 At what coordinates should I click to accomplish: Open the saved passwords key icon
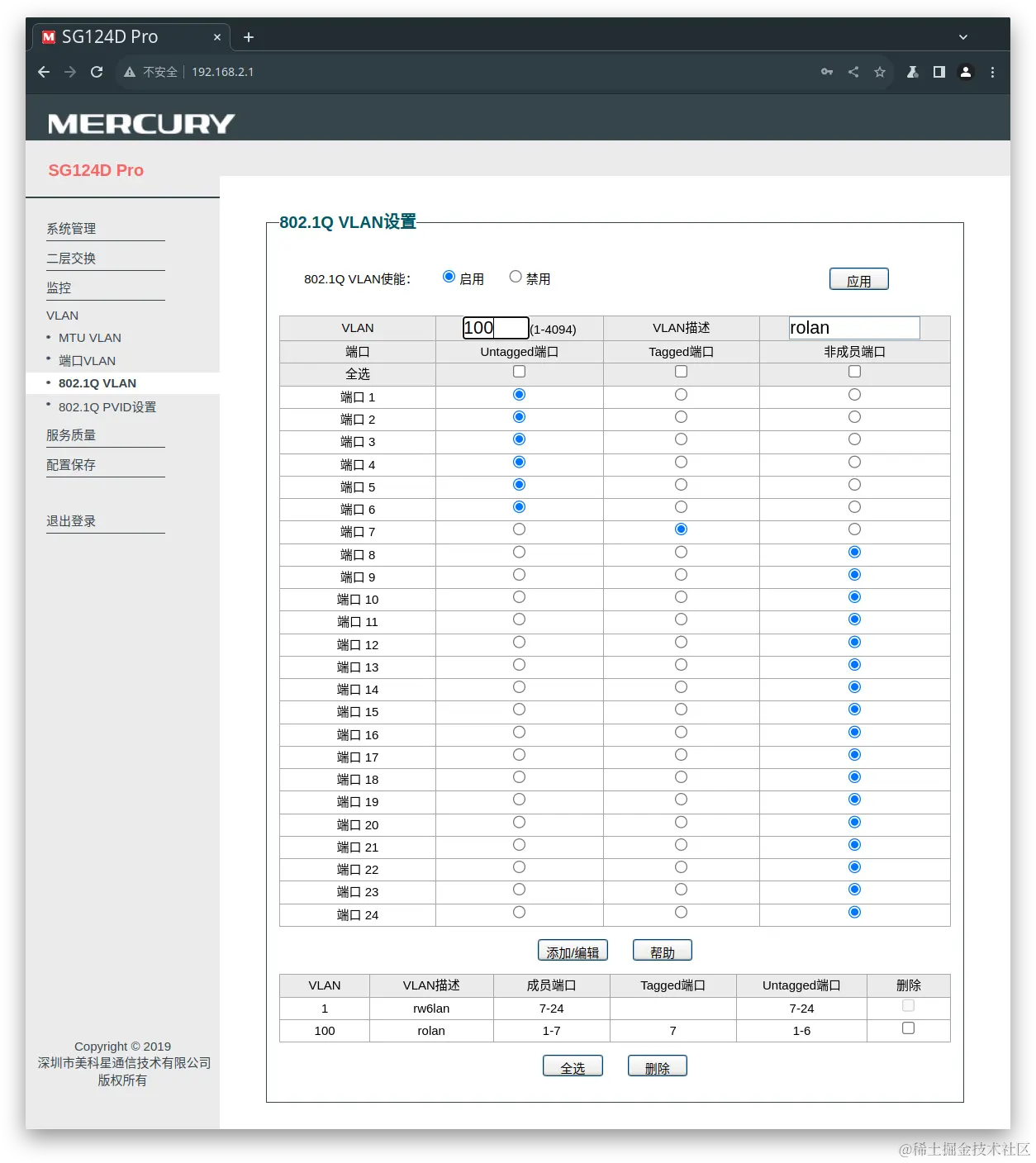click(x=827, y=72)
